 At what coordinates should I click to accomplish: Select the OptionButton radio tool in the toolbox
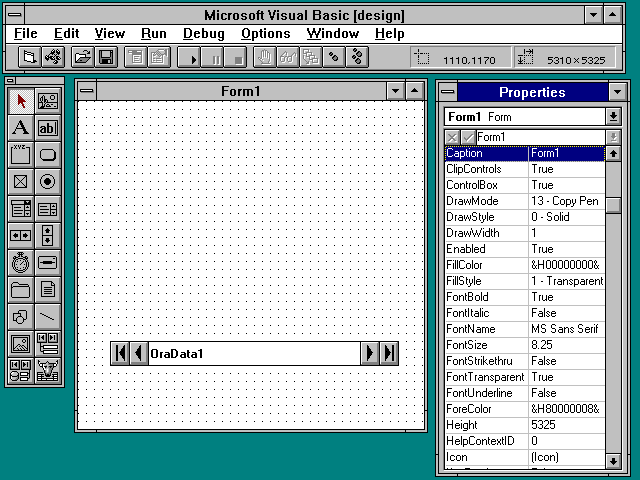[47, 182]
